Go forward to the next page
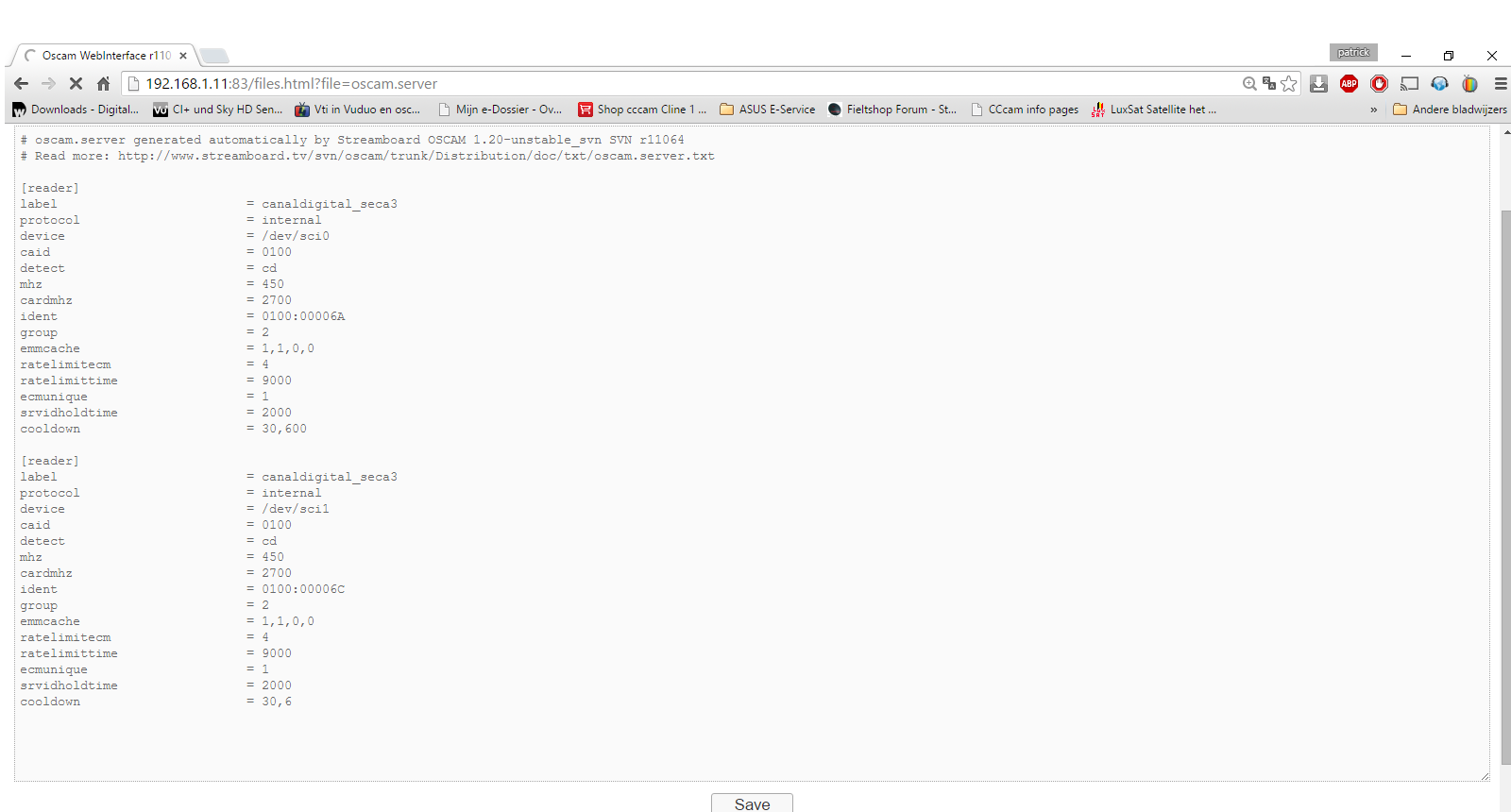The height and width of the screenshot is (812, 1511). [x=48, y=84]
